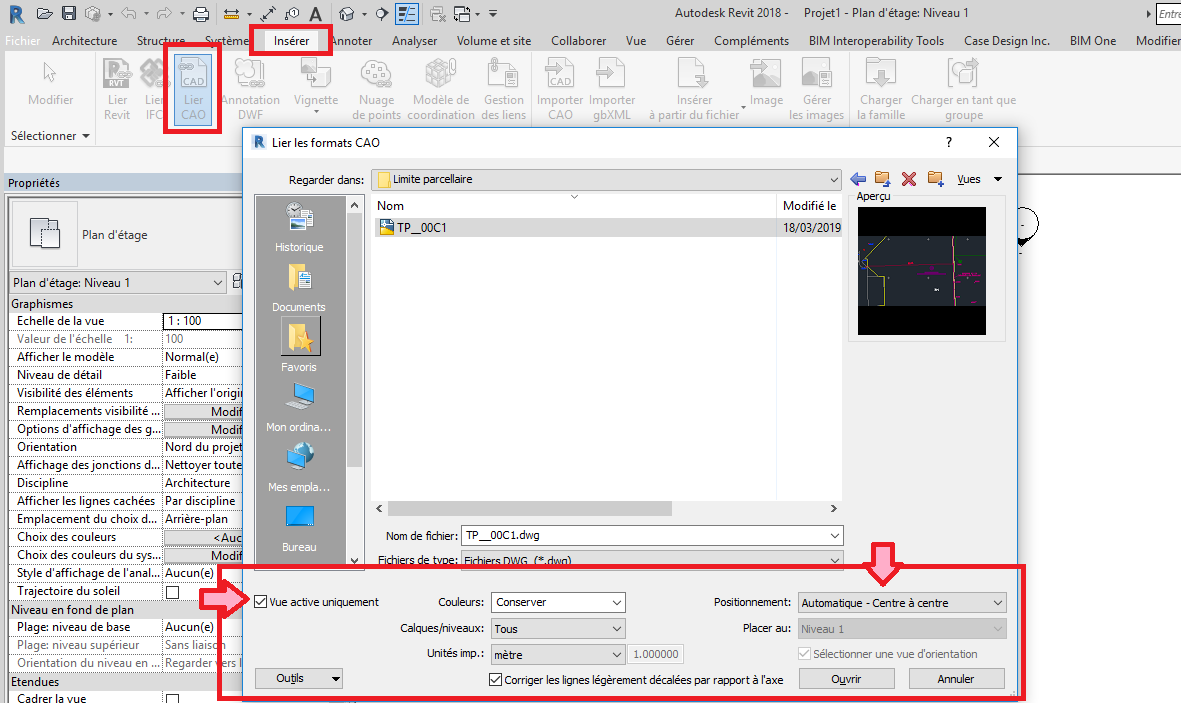Toggle Corriger les lignes légèrement décalées checkbox

pos(495,680)
